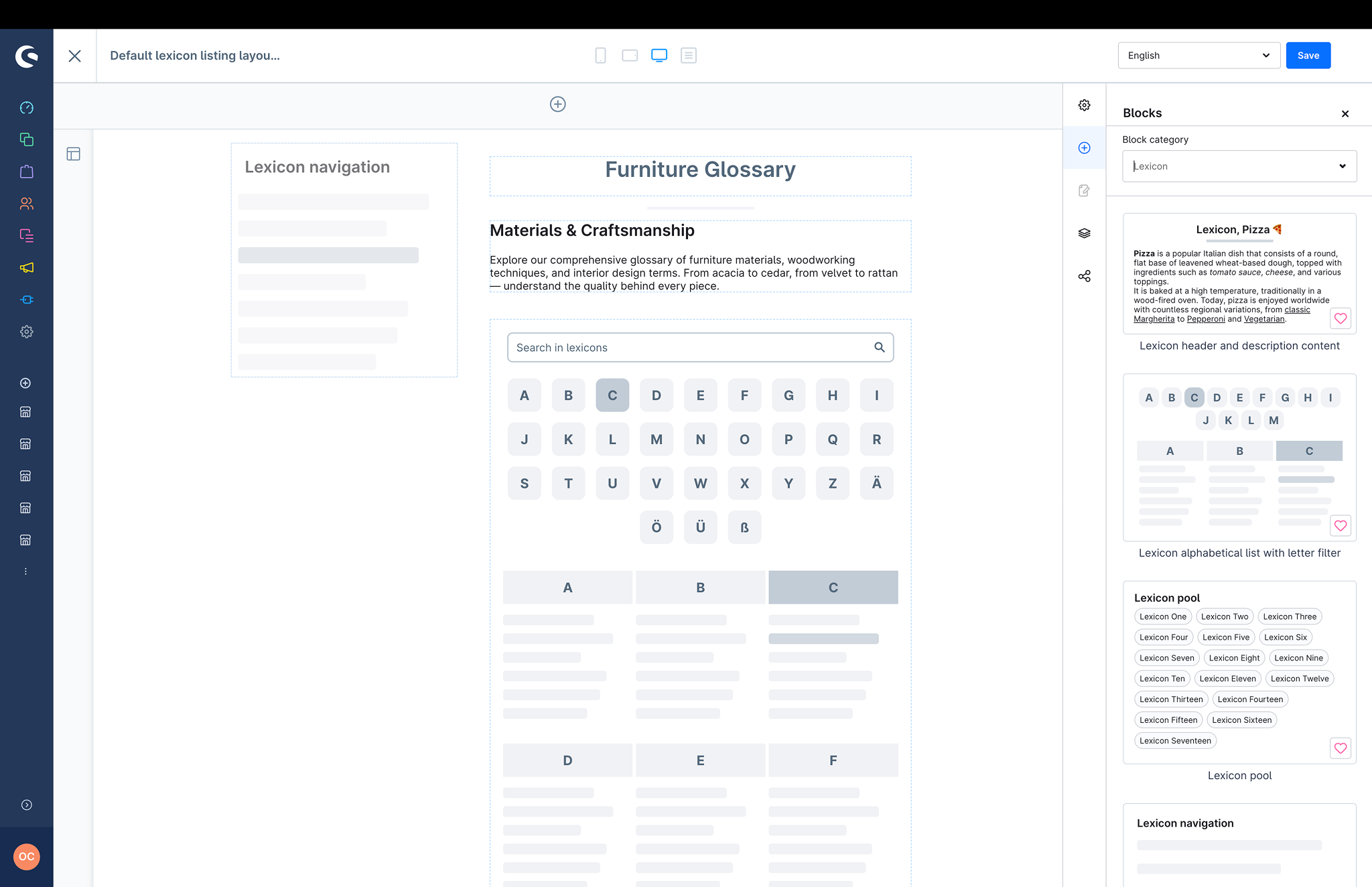The height and width of the screenshot is (887, 1372).
Task: Select letter A in the filter
Action: [525, 395]
